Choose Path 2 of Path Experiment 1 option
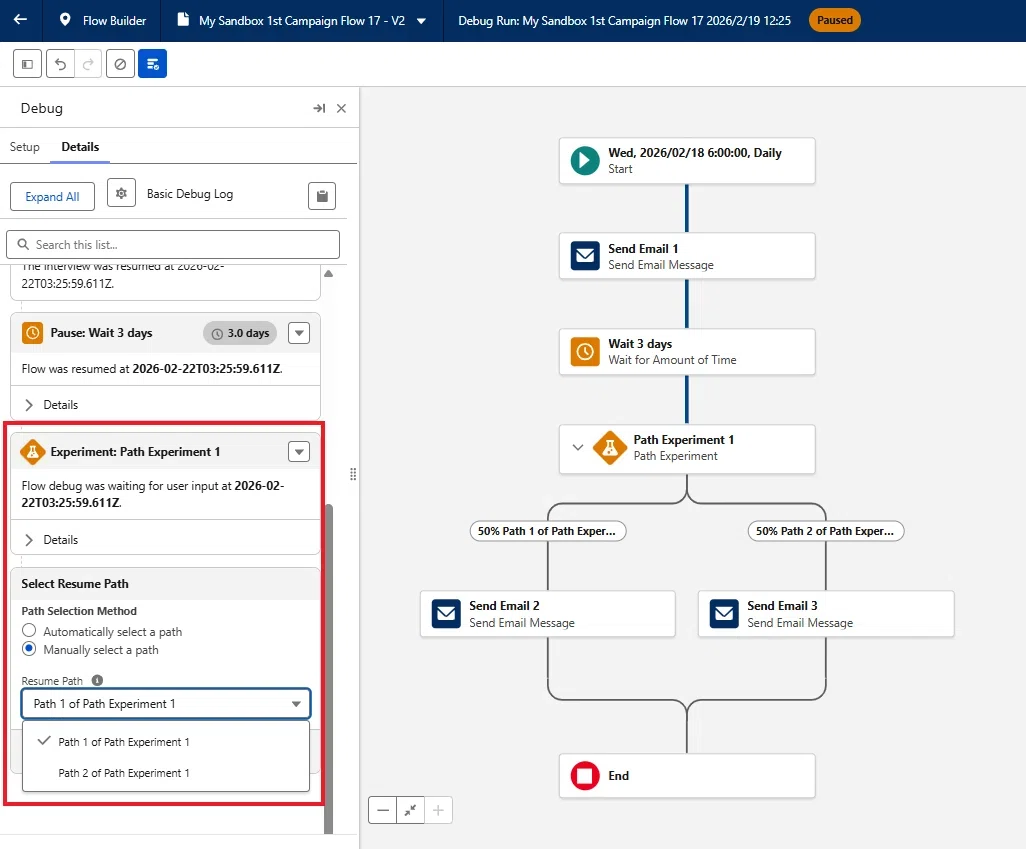This screenshot has width=1026, height=849. (166, 773)
